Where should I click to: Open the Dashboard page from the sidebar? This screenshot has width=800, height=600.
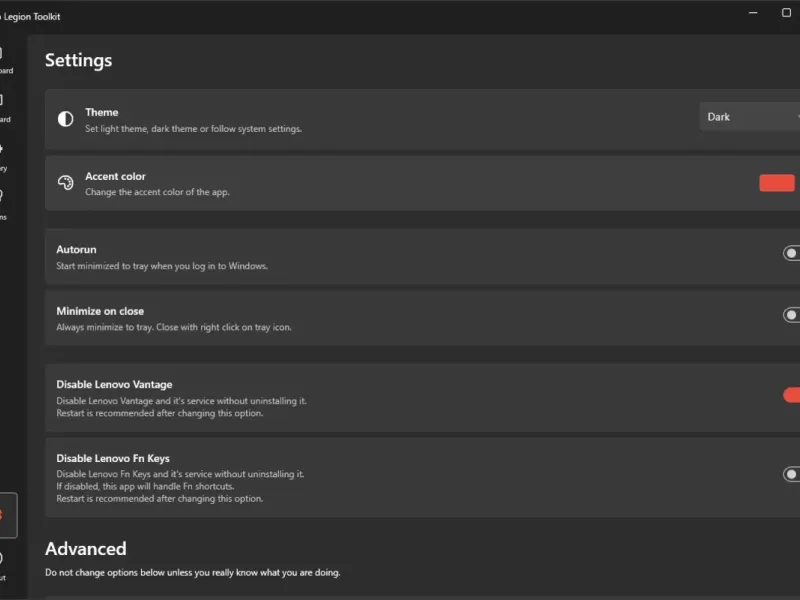(x=4, y=58)
